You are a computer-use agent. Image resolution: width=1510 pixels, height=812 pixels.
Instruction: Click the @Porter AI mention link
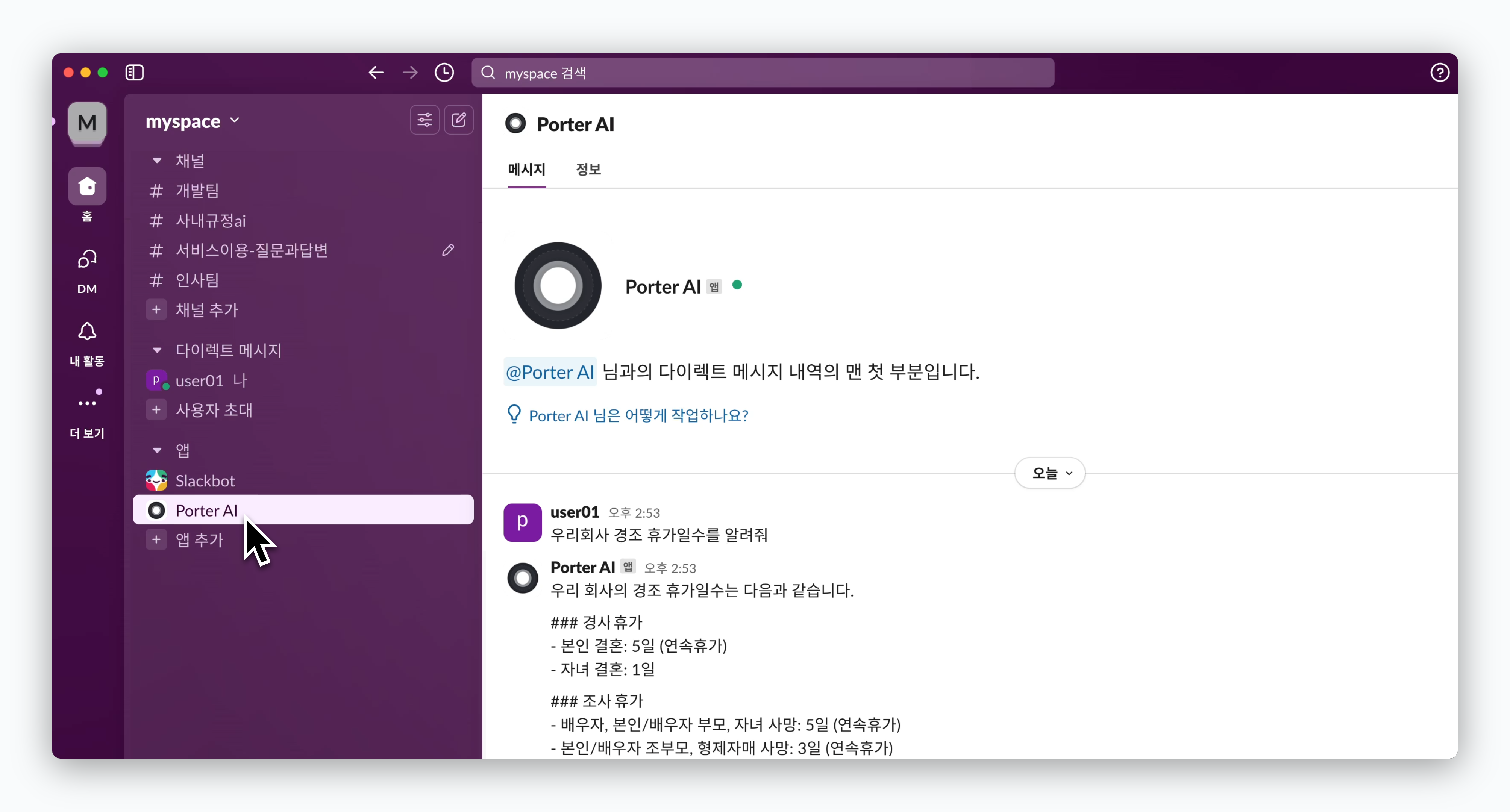click(x=550, y=372)
